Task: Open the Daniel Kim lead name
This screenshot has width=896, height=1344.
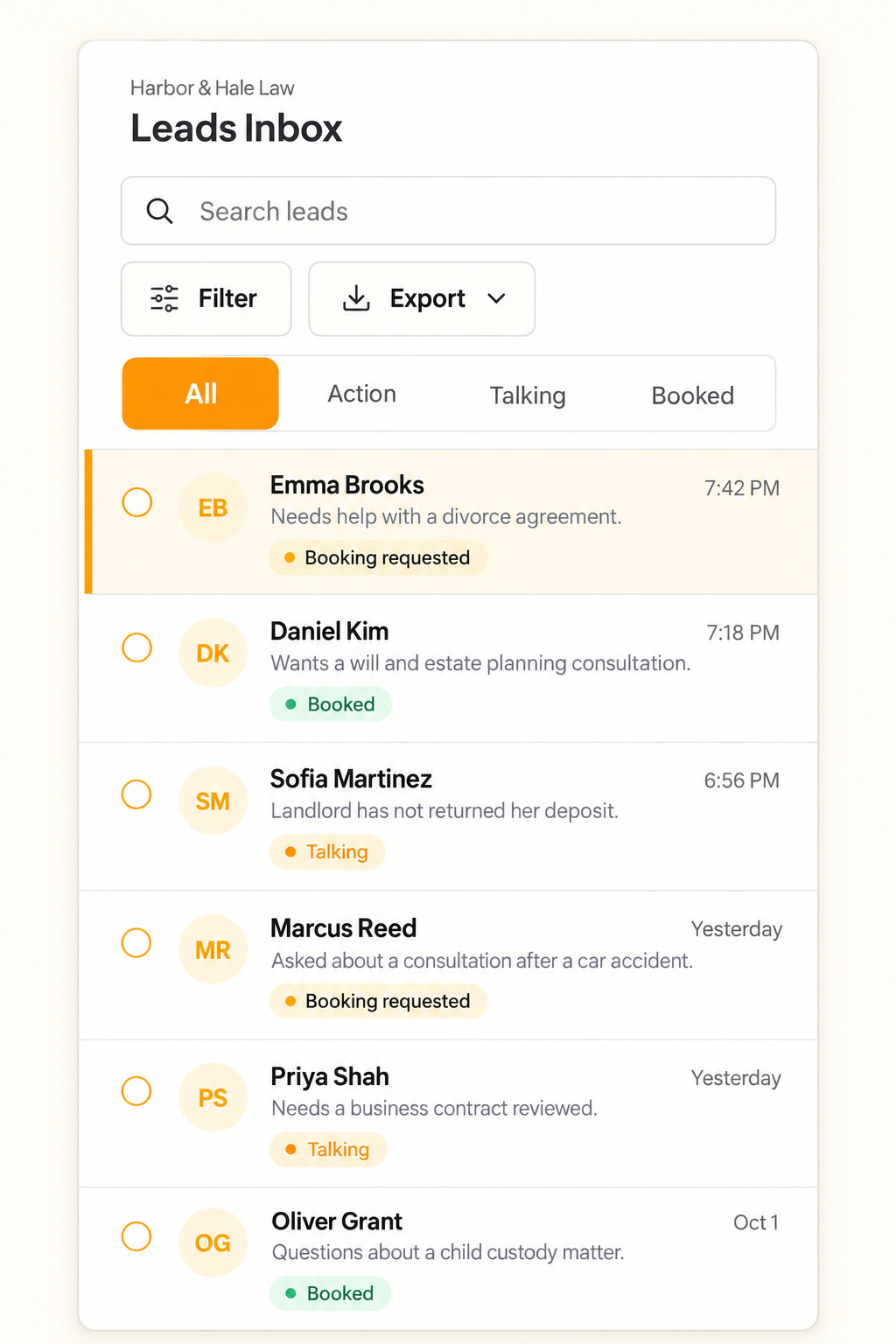Action: (x=330, y=631)
